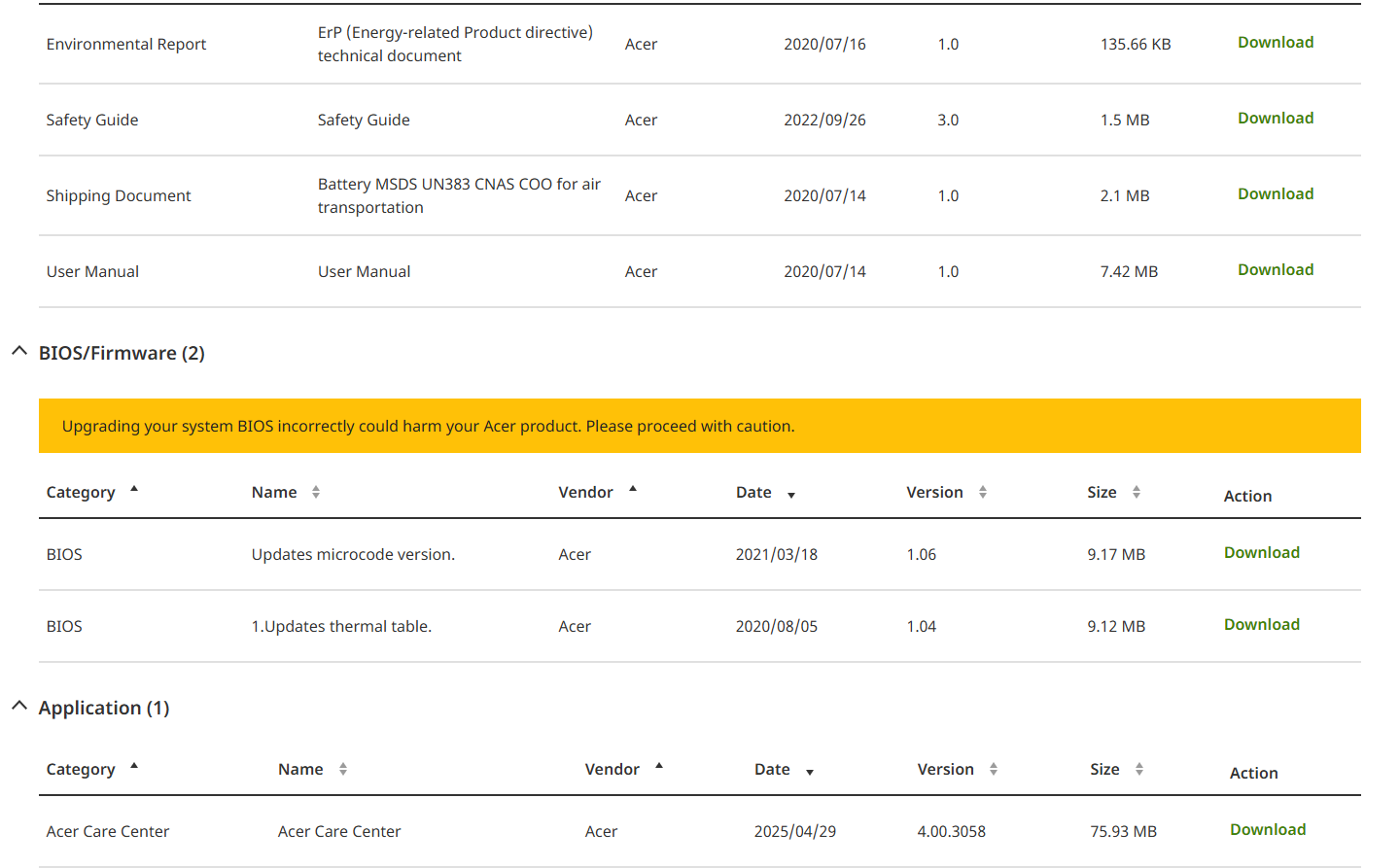Viewport: 1400px width, 868px height.
Task: Click Application table Size column header
Action: point(1104,770)
